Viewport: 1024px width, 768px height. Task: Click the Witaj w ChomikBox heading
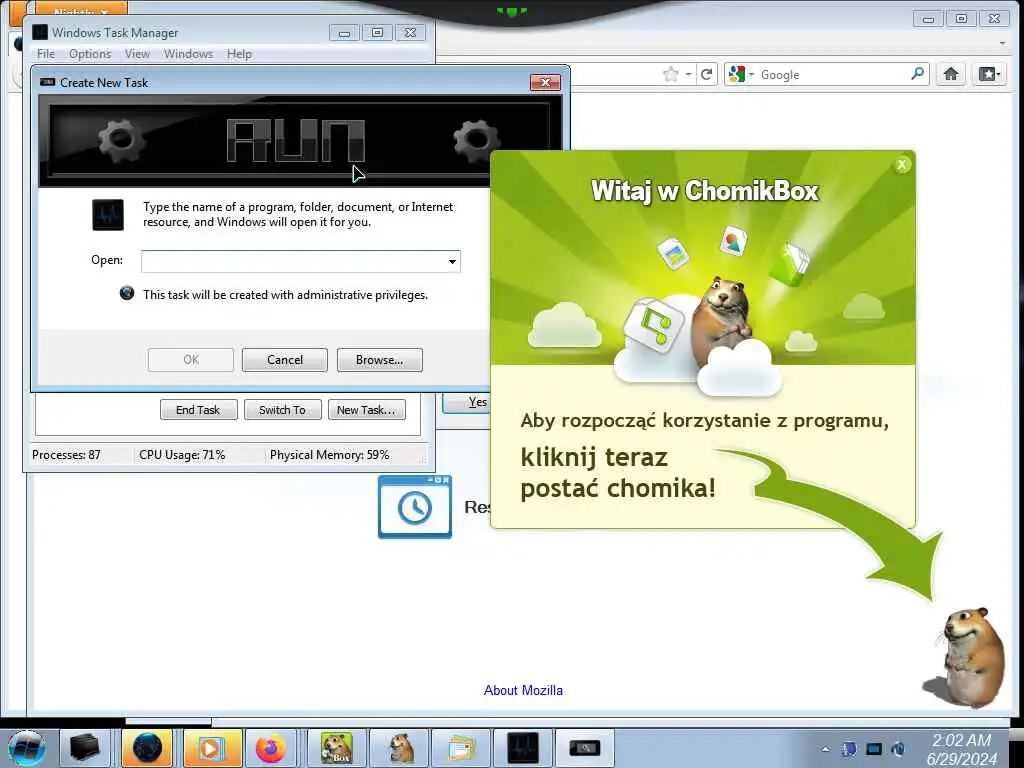click(705, 191)
